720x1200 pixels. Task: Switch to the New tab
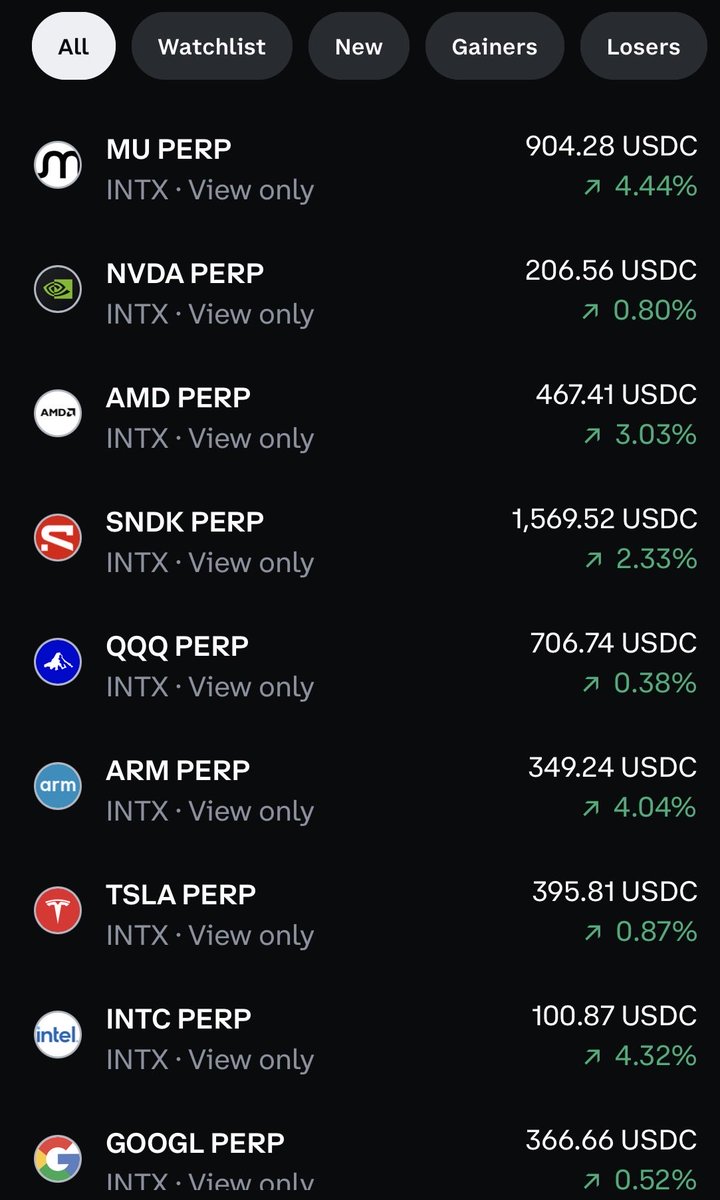tap(359, 46)
